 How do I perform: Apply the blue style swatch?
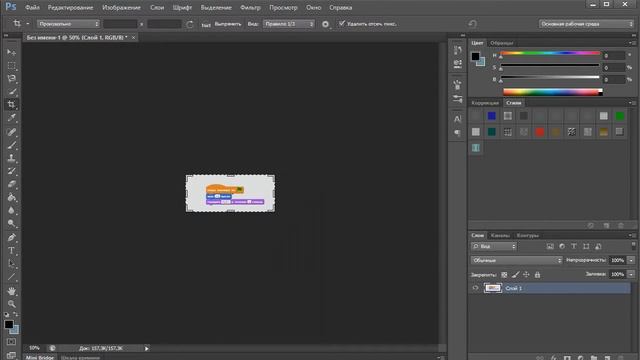(x=492, y=116)
